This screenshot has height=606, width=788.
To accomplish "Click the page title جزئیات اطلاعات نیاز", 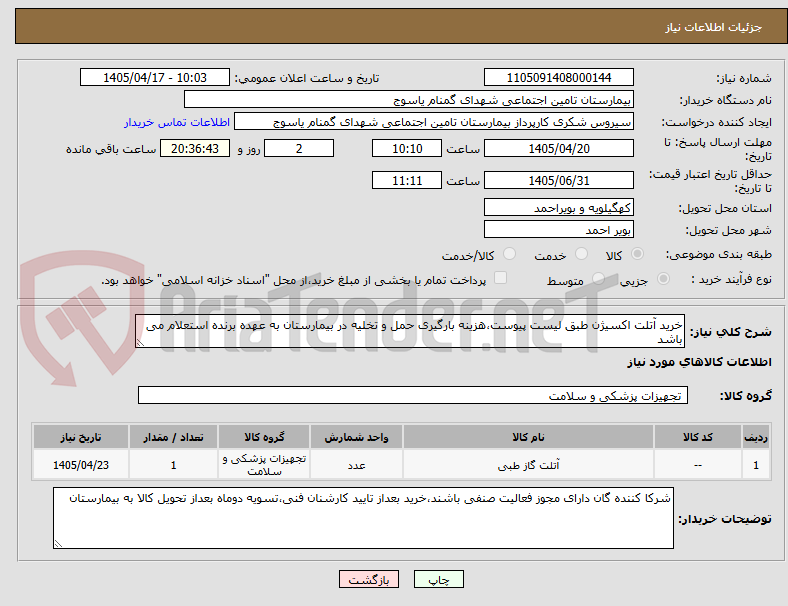I will [713, 27].
